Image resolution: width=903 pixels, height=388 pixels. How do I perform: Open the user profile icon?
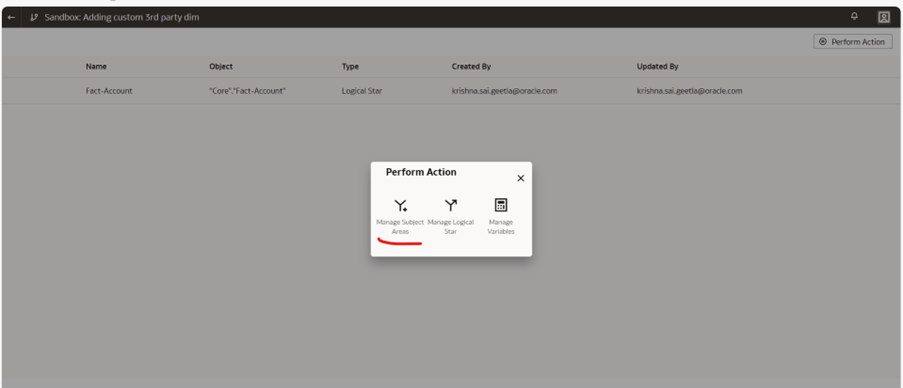point(883,17)
